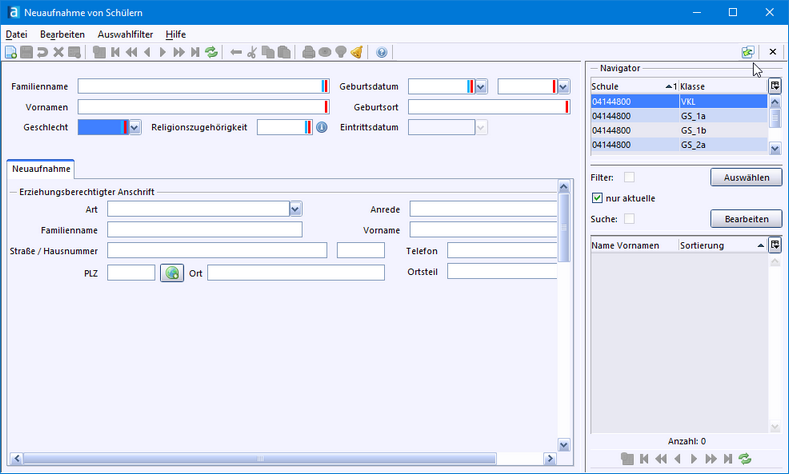
Task: Click the green refresh icon in top toolbar
Action: (211, 52)
